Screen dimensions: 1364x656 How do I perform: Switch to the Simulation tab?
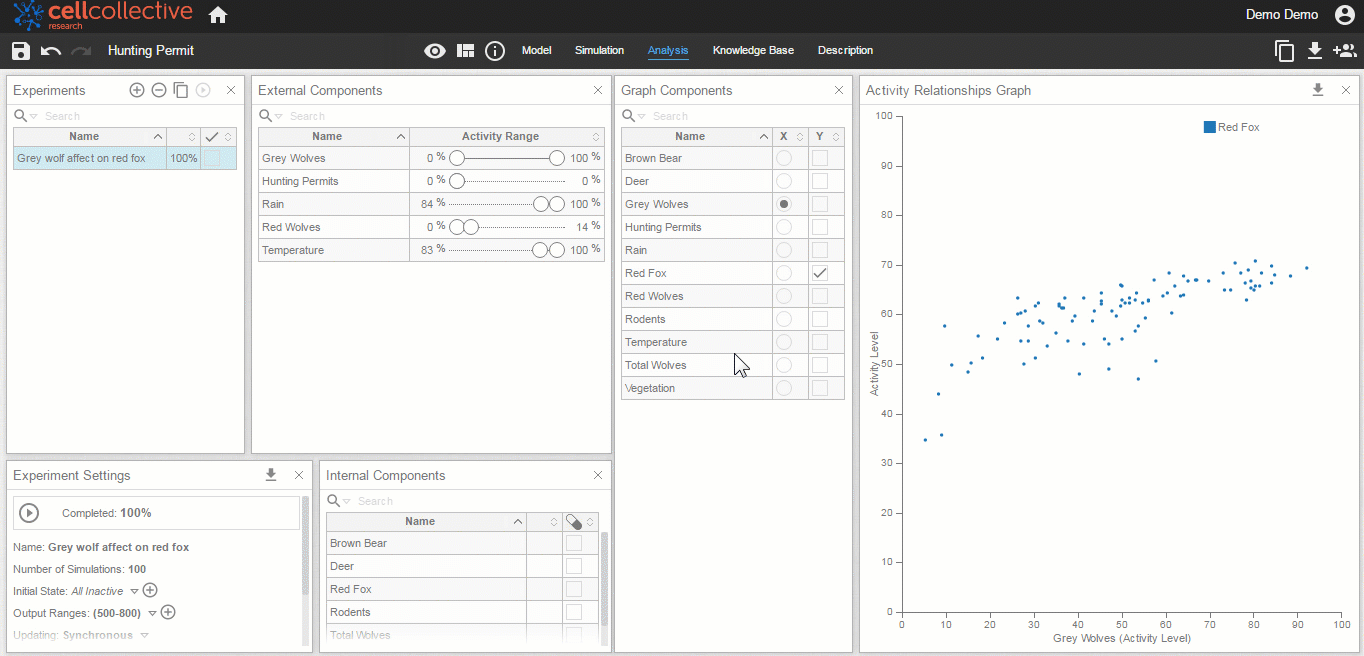(599, 51)
